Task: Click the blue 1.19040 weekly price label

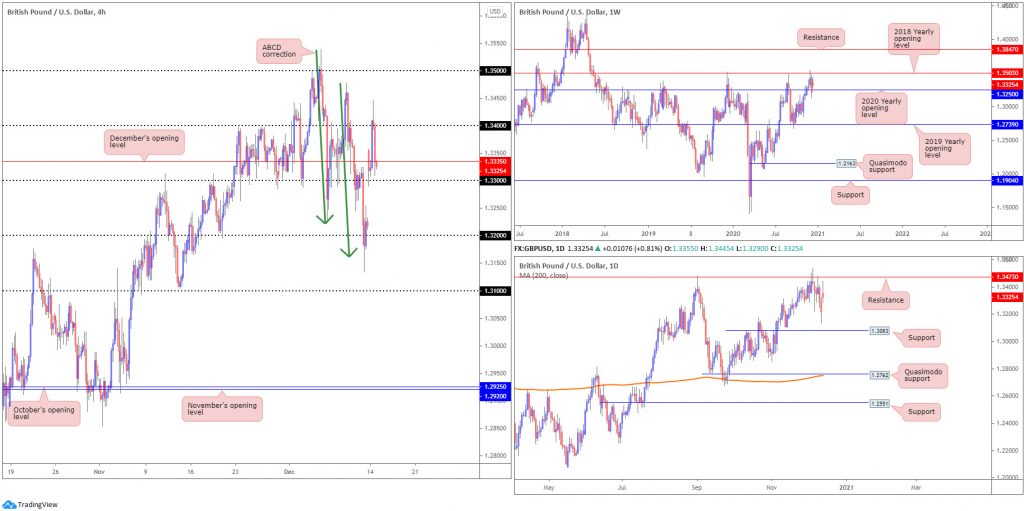Action: click(x=1007, y=180)
